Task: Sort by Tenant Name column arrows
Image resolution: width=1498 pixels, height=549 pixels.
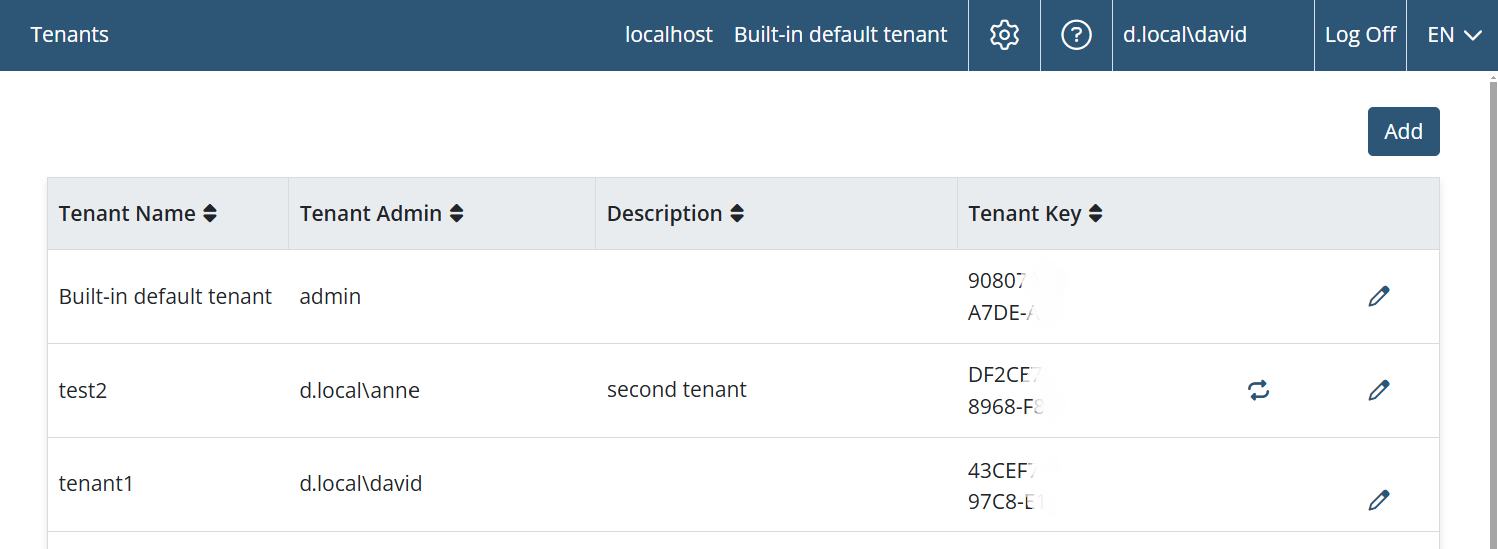Action: (x=209, y=213)
